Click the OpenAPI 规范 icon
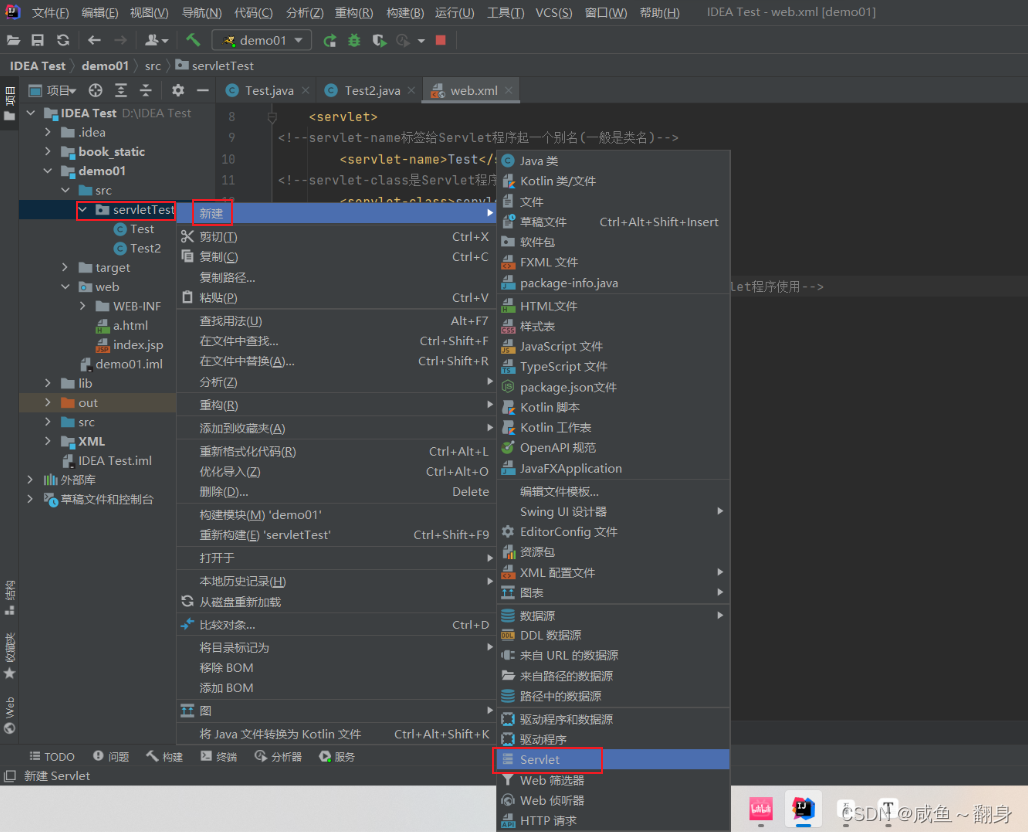Viewport: 1028px width, 833px height. click(x=507, y=448)
